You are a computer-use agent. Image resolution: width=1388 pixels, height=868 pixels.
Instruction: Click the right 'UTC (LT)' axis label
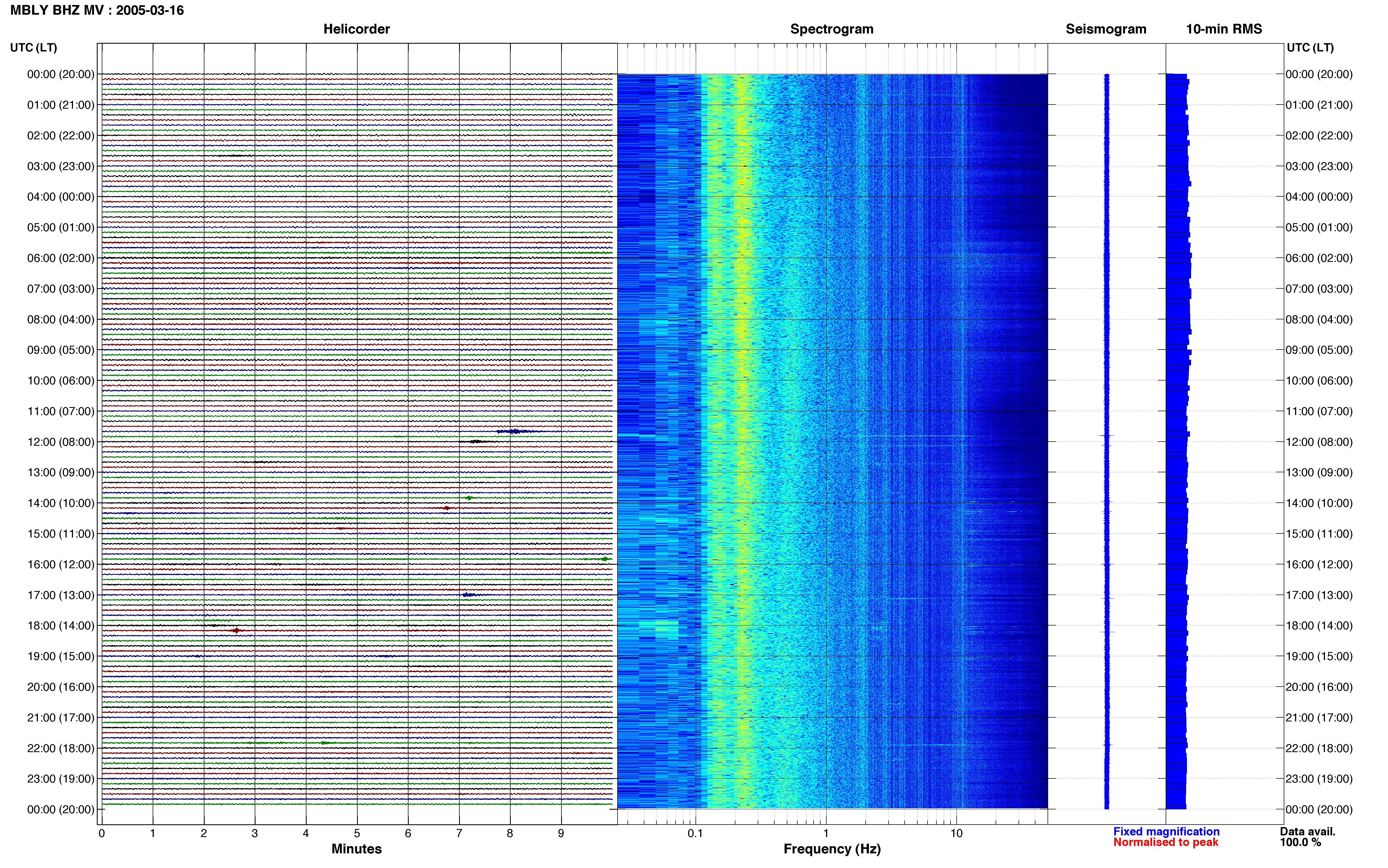point(1310,48)
